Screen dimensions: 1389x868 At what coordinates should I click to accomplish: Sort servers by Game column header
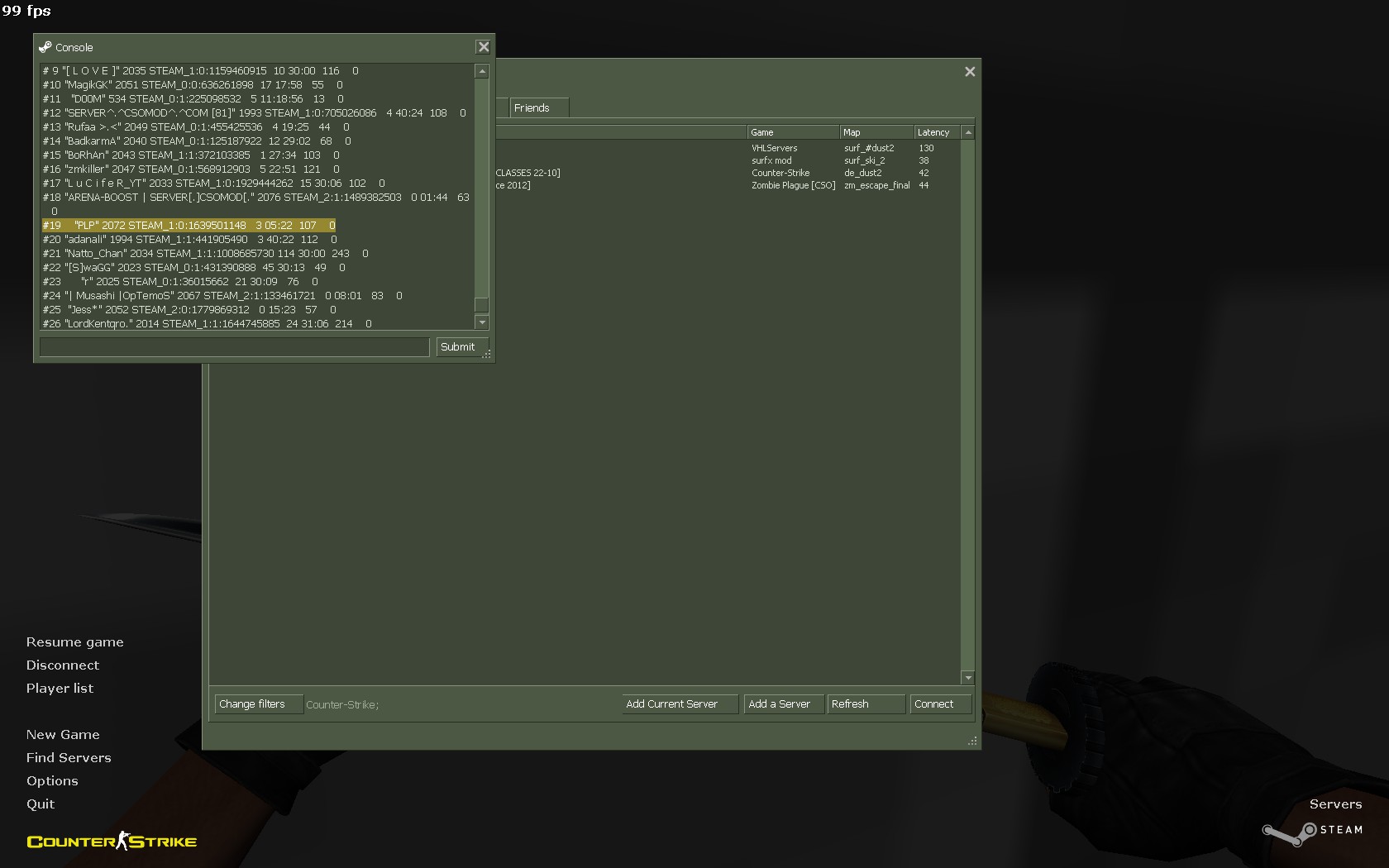point(792,132)
